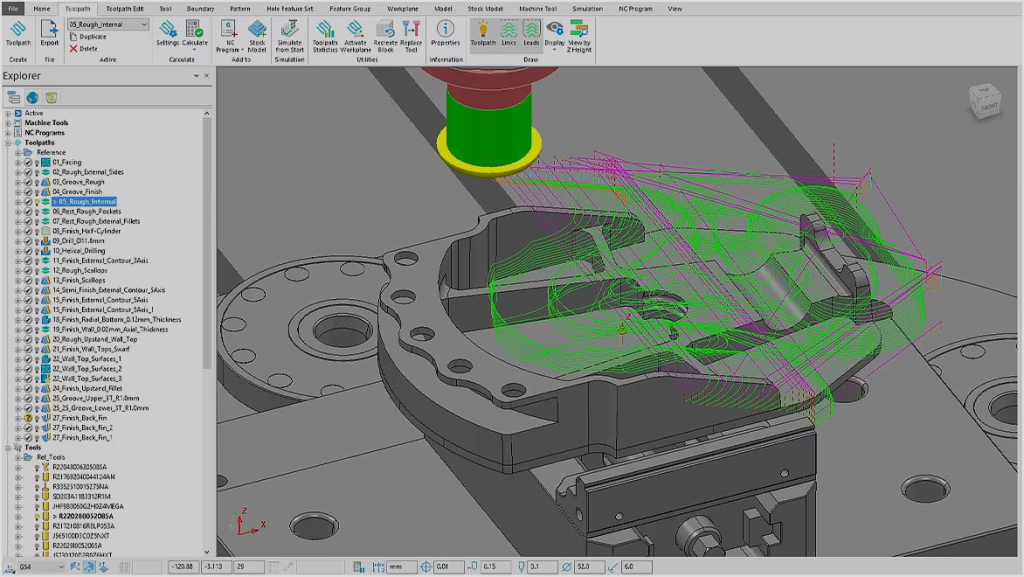Expand the Machine Tools tree node
This screenshot has height=577, width=1024.
point(7,123)
